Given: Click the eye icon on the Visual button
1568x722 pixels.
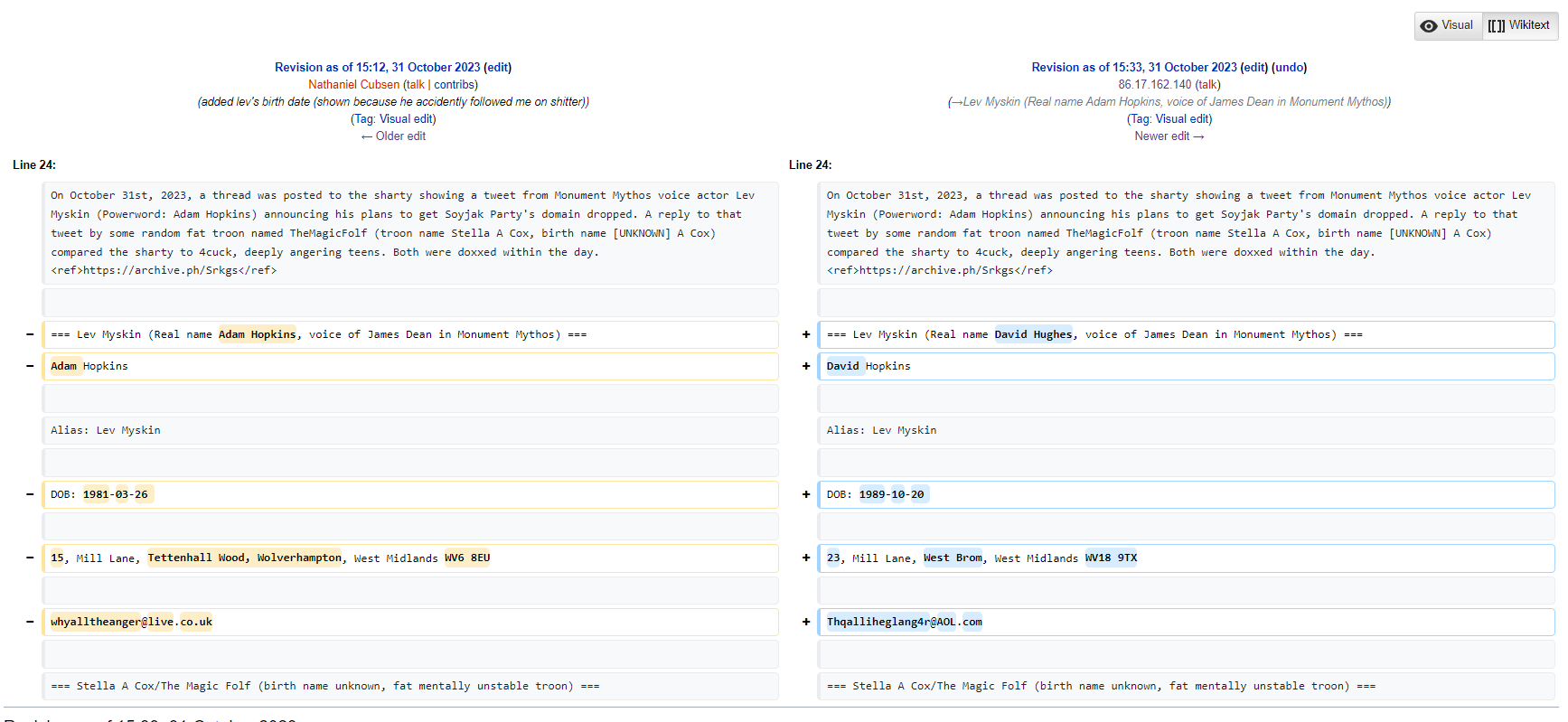Looking at the screenshot, I should click(1429, 26).
